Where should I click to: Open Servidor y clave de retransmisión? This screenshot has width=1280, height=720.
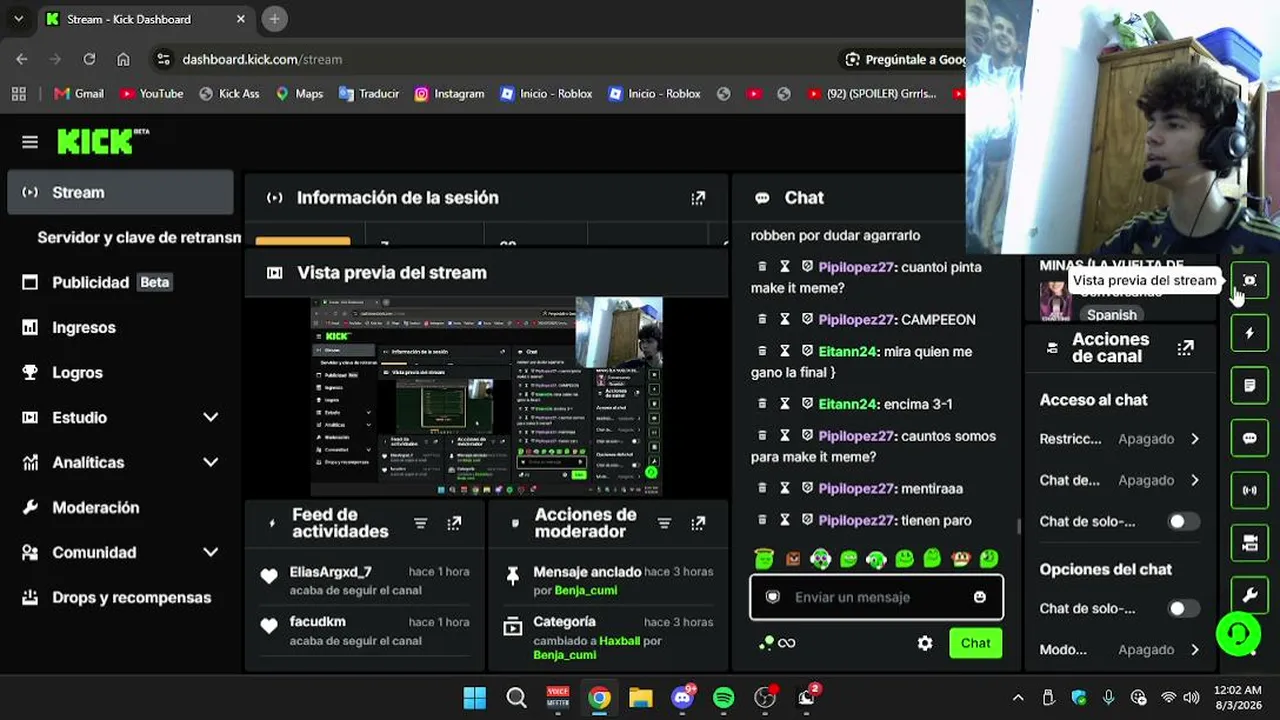click(x=139, y=237)
